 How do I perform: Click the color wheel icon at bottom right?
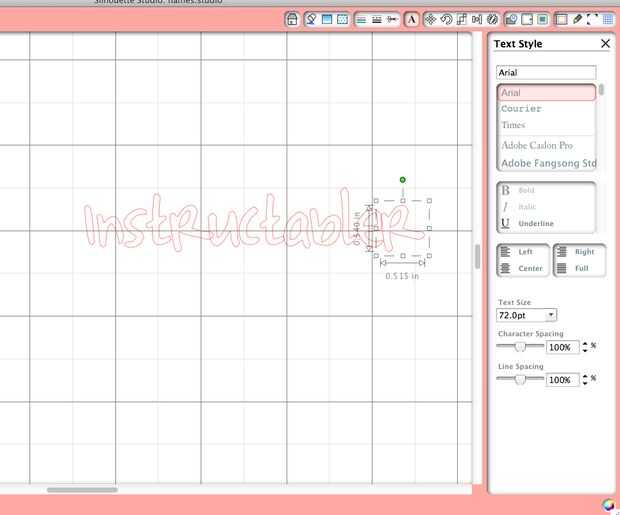click(x=608, y=505)
